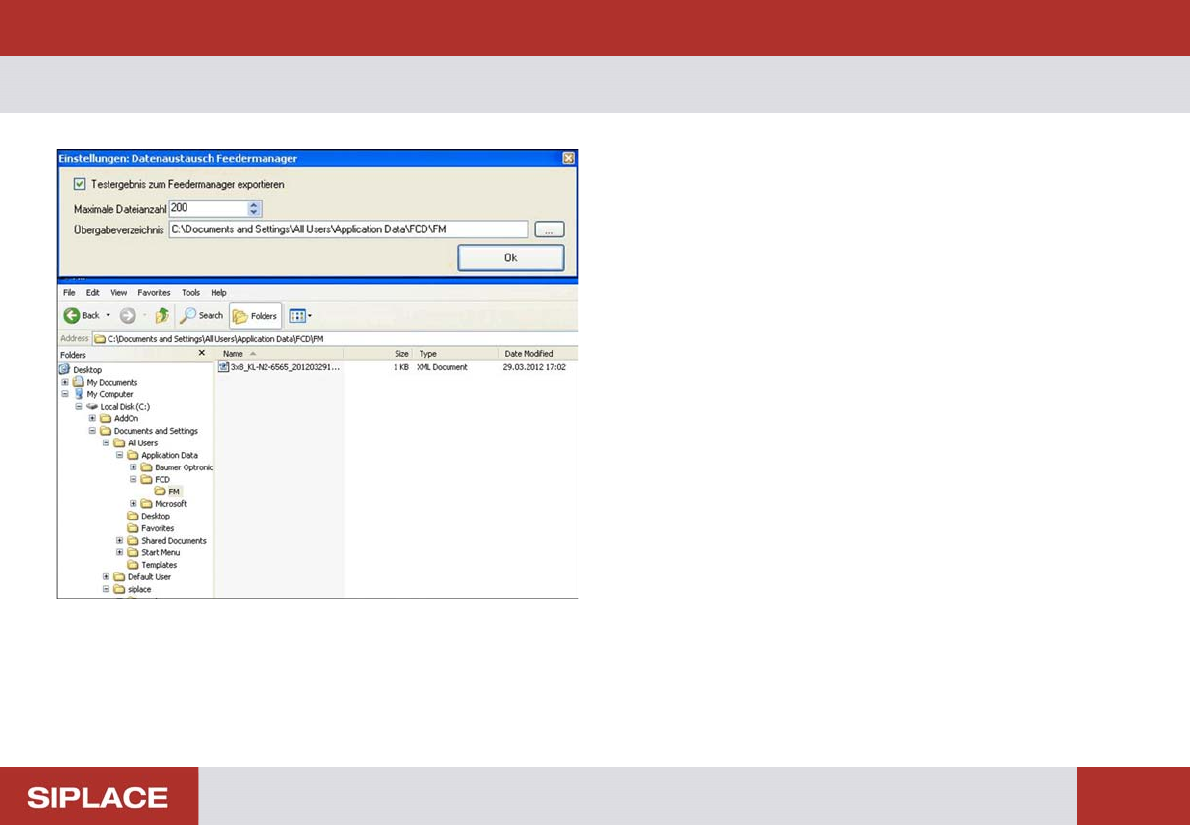Expand the Baumer Optronic folder node
This screenshot has width=1190, height=825.
tap(134, 468)
